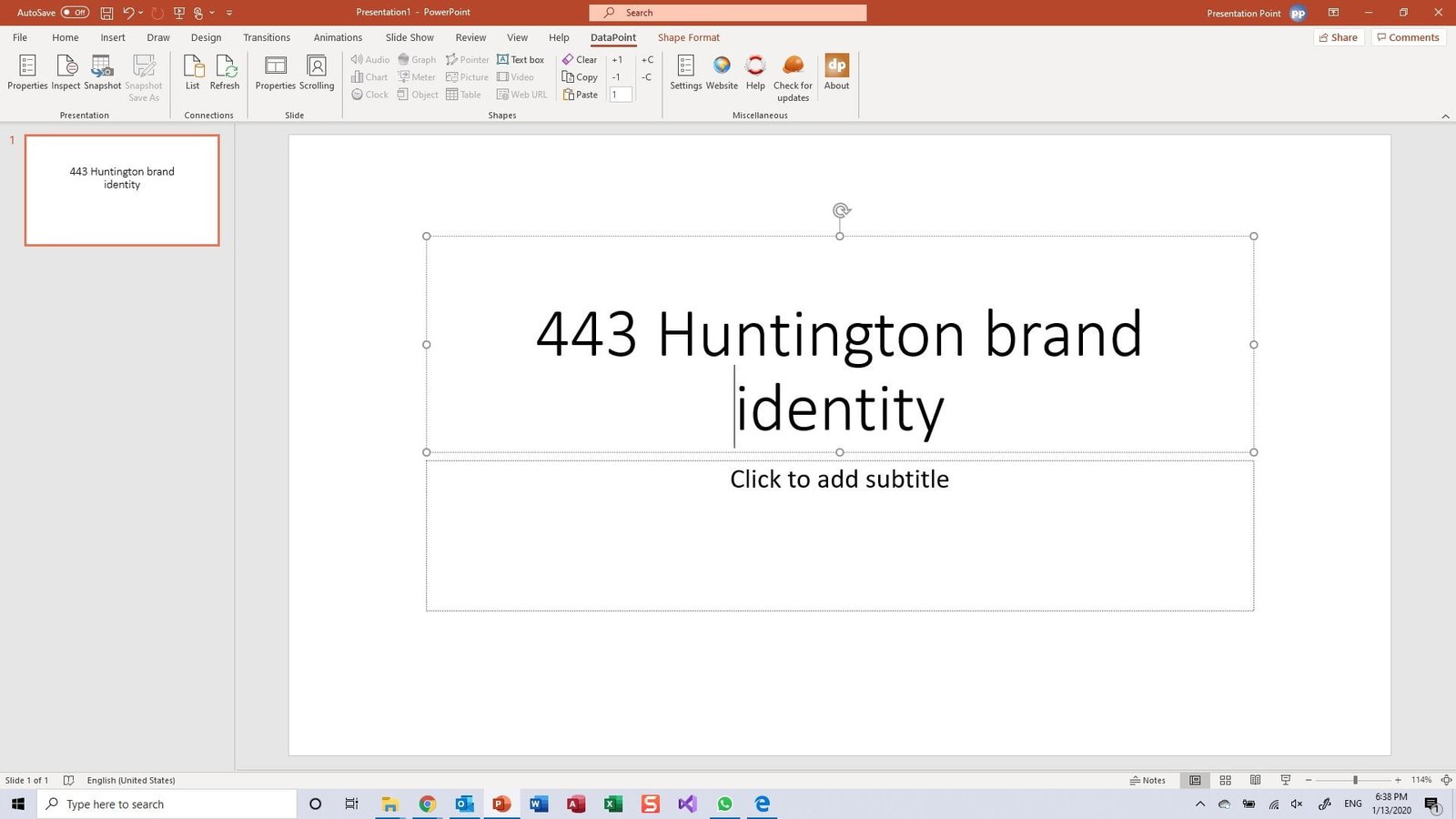Toggle the AutoSave switch

75,13
